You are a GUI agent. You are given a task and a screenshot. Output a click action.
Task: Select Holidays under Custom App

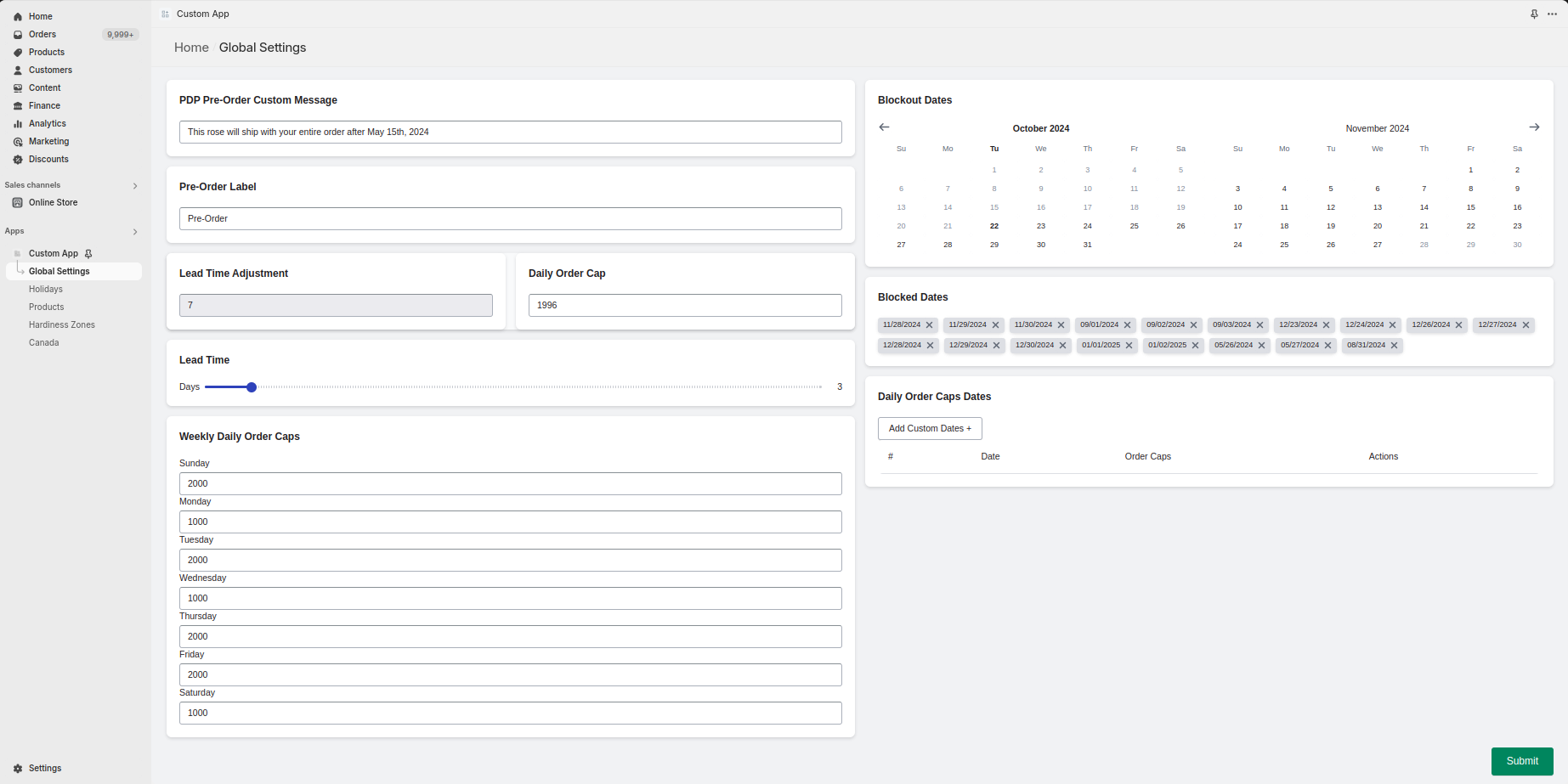point(46,289)
